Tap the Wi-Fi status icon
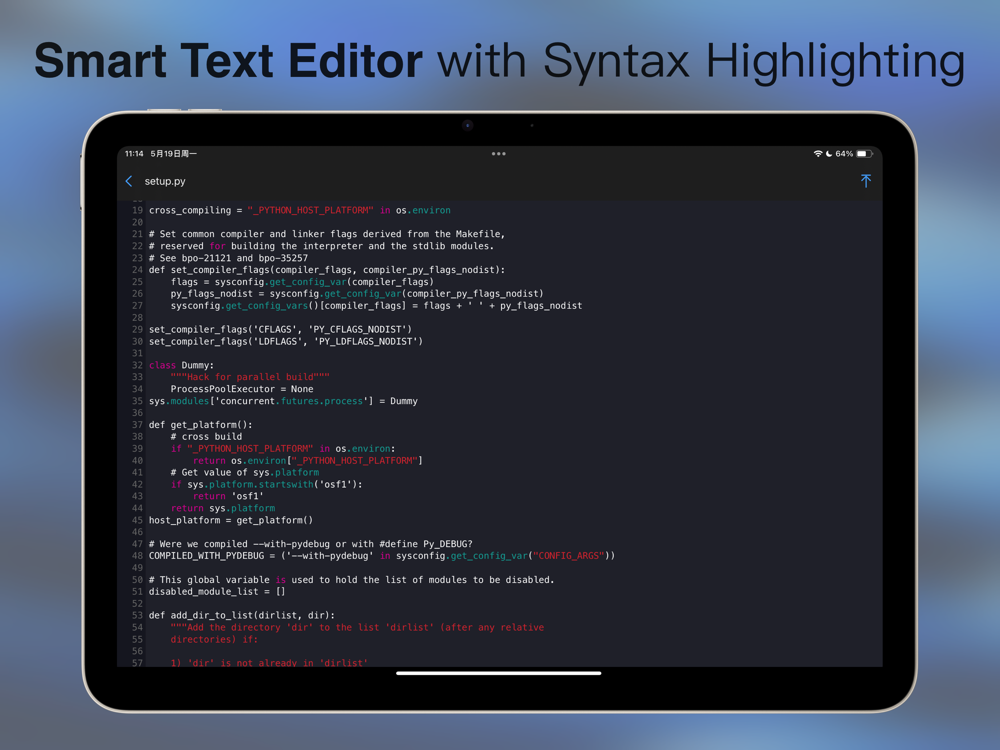Screen dimensions: 1000x750 (818, 154)
